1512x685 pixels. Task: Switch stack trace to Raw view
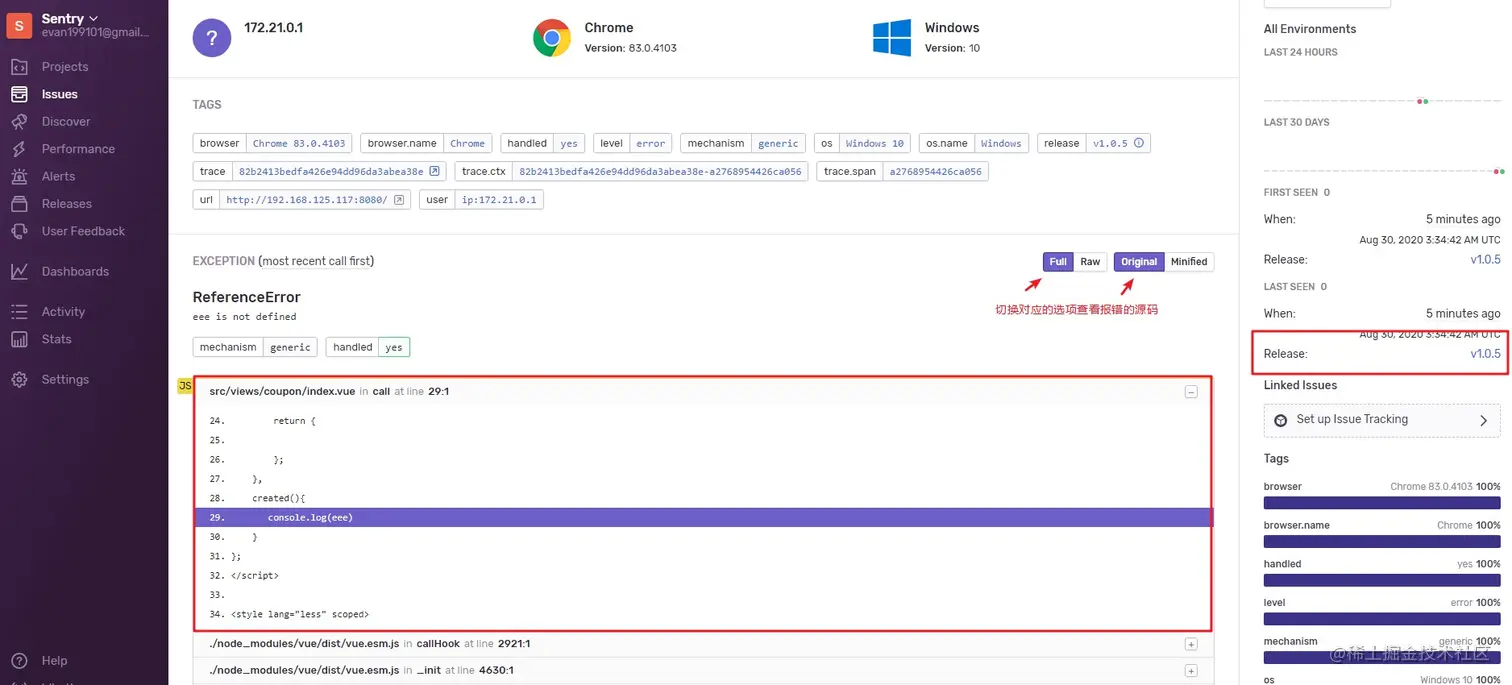[x=1090, y=262]
